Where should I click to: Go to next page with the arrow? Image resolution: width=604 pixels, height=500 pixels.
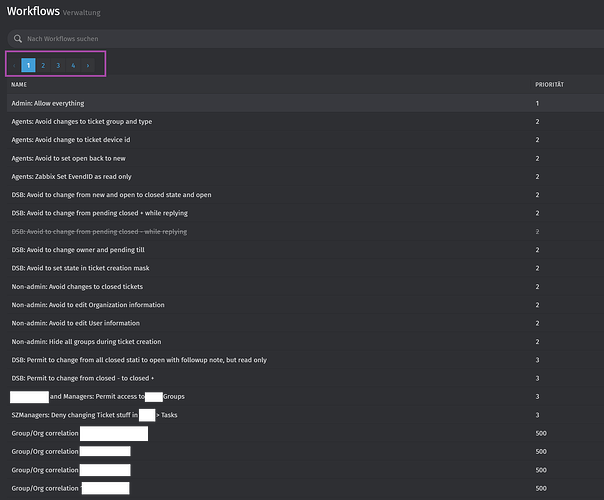(88, 65)
